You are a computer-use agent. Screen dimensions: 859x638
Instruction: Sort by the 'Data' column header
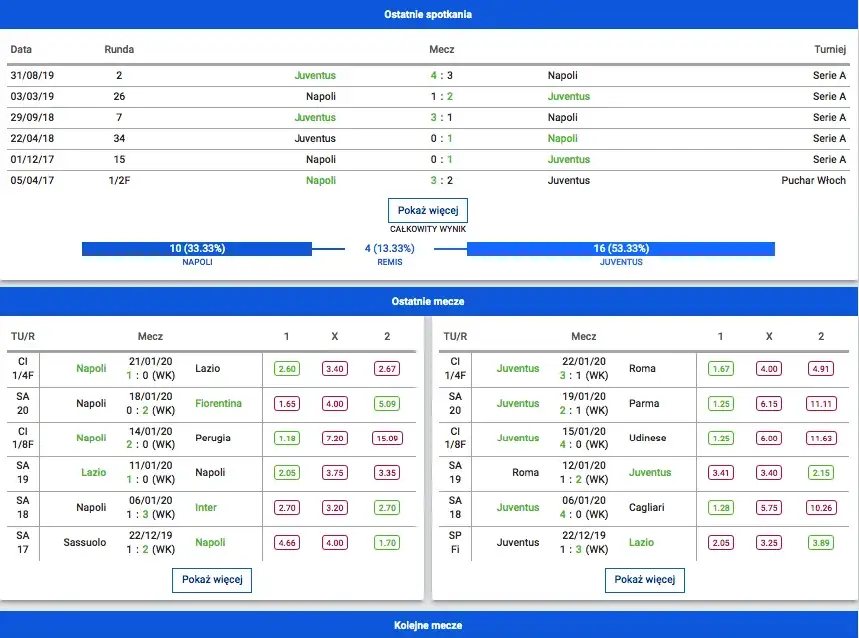click(21, 49)
